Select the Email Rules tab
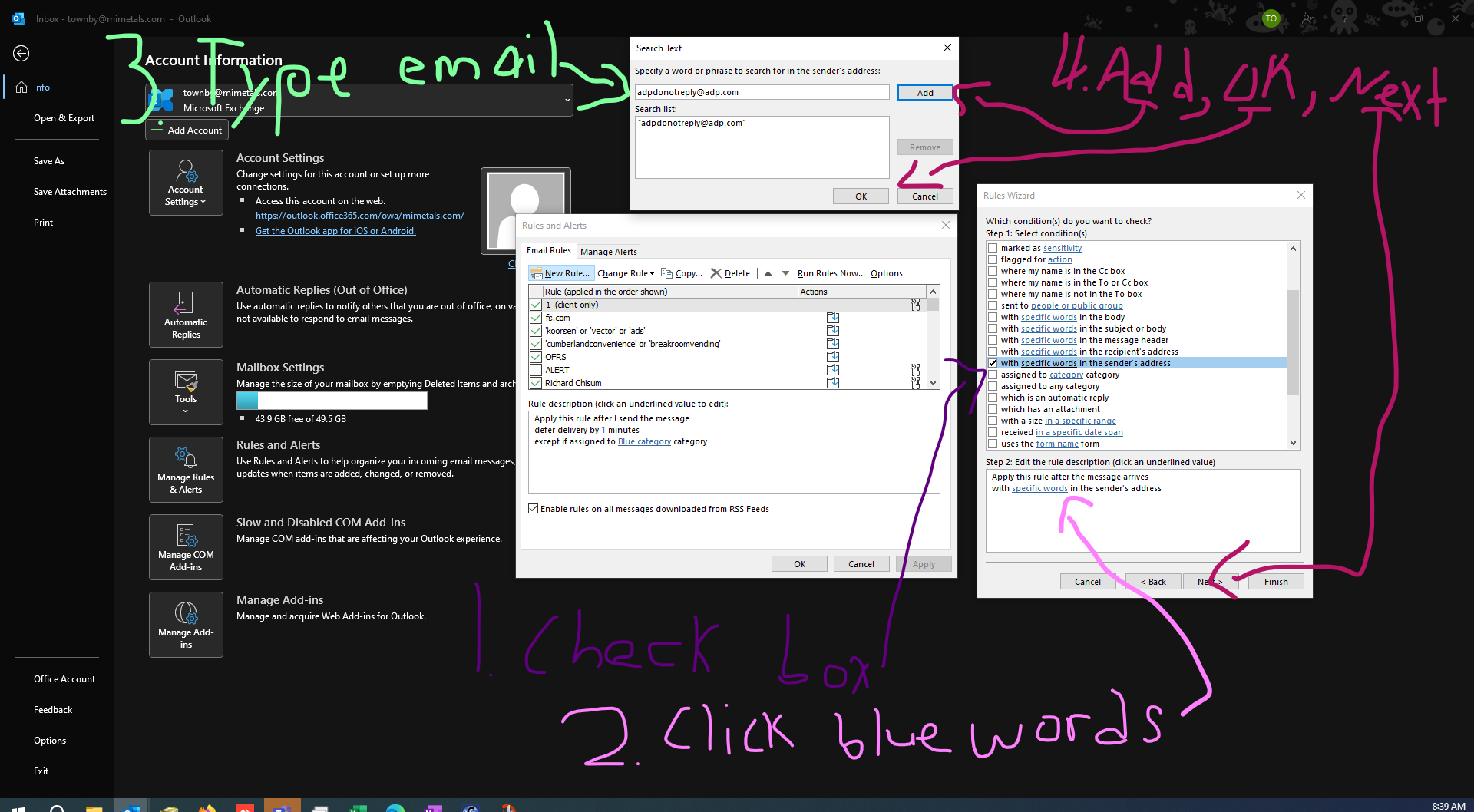This screenshot has width=1474, height=812. click(x=548, y=250)
